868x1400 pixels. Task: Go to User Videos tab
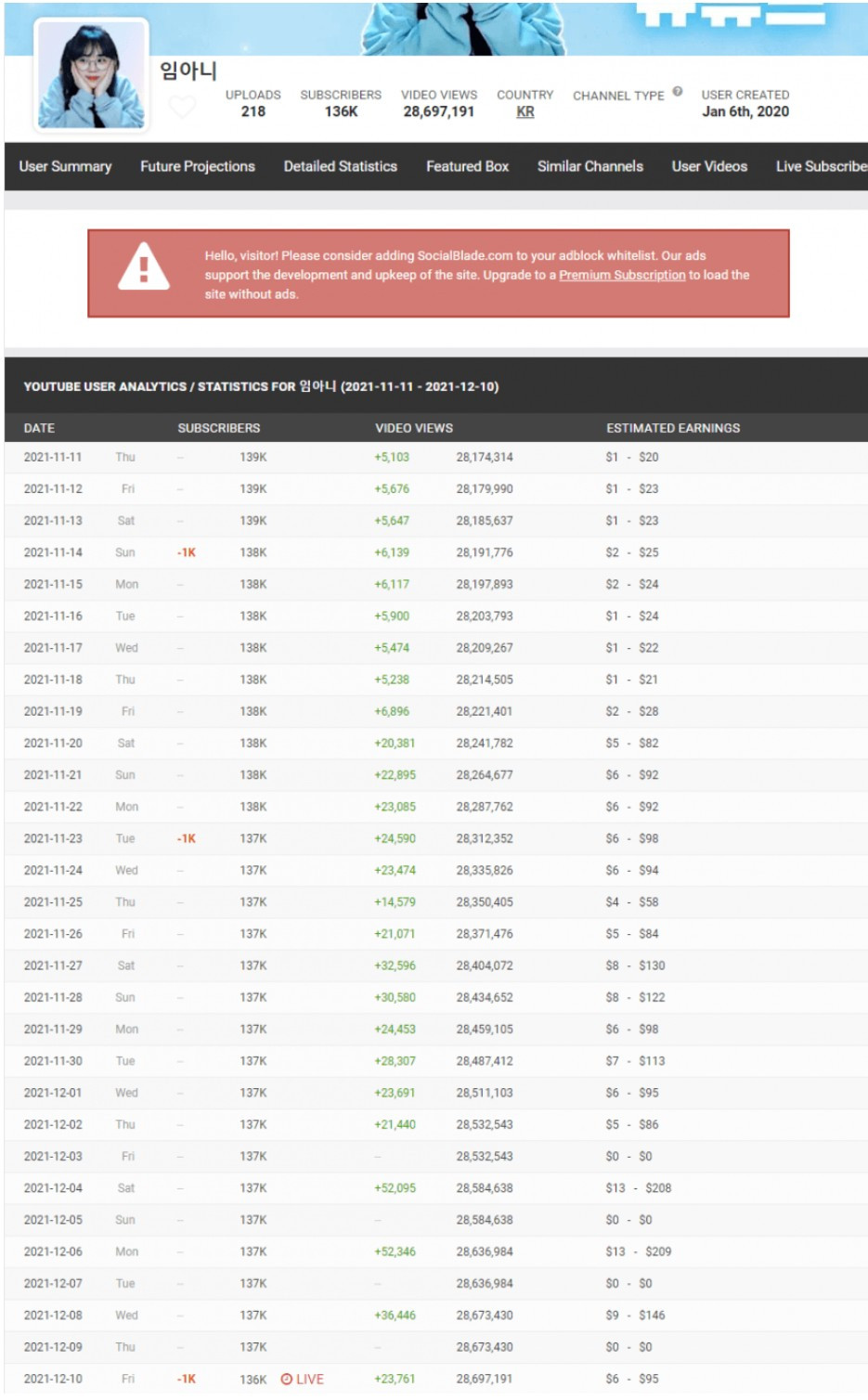point(709,166)
